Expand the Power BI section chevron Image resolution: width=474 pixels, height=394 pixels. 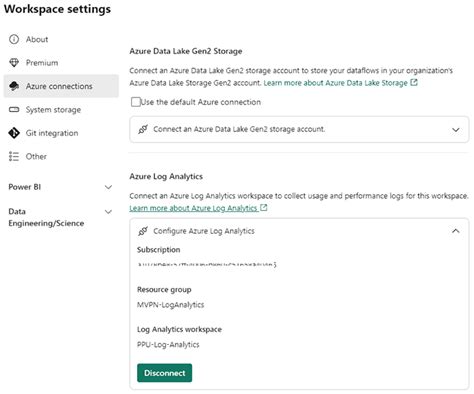[x=108, y=187]
